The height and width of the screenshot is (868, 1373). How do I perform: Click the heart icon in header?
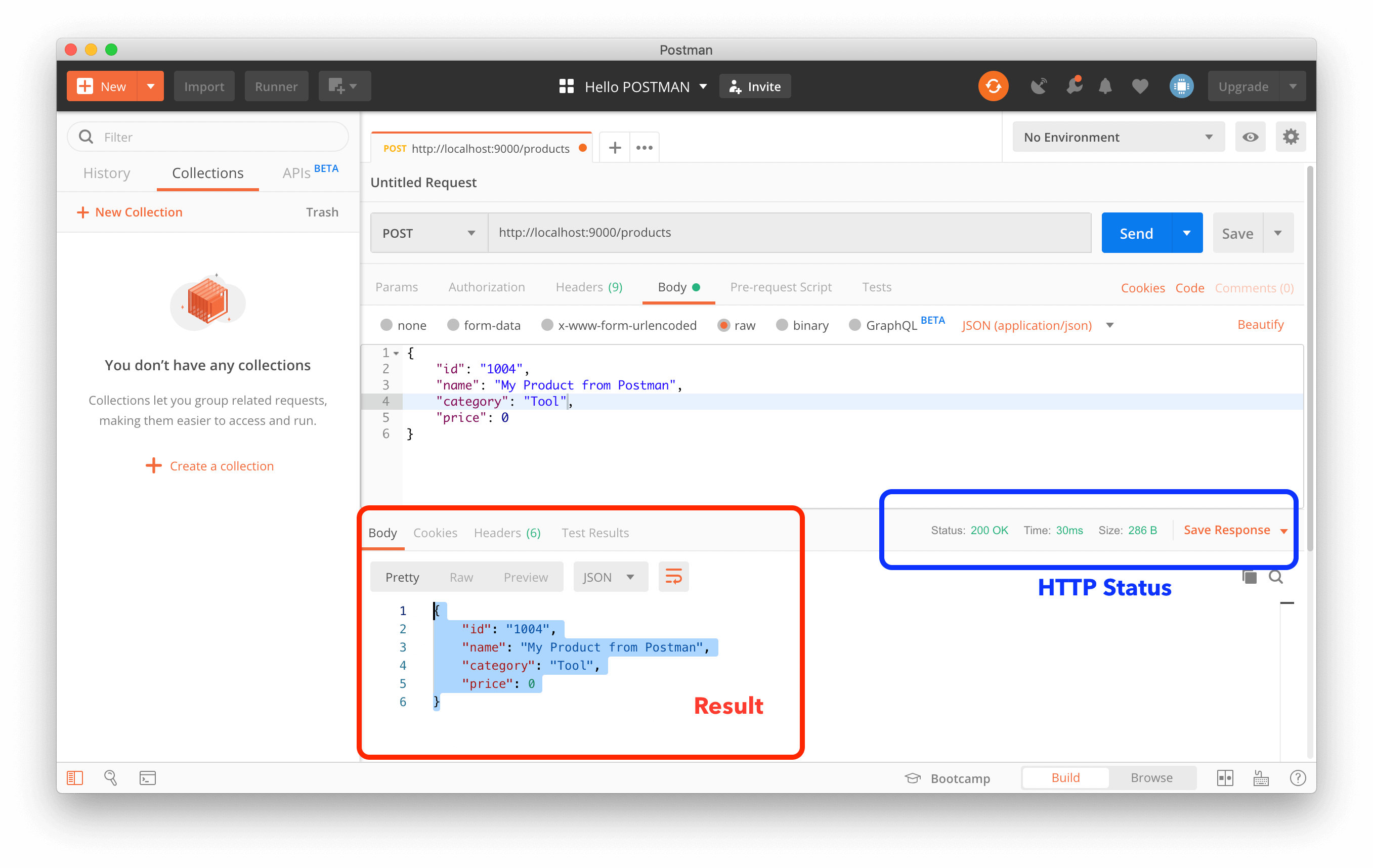click(1139, 86)
